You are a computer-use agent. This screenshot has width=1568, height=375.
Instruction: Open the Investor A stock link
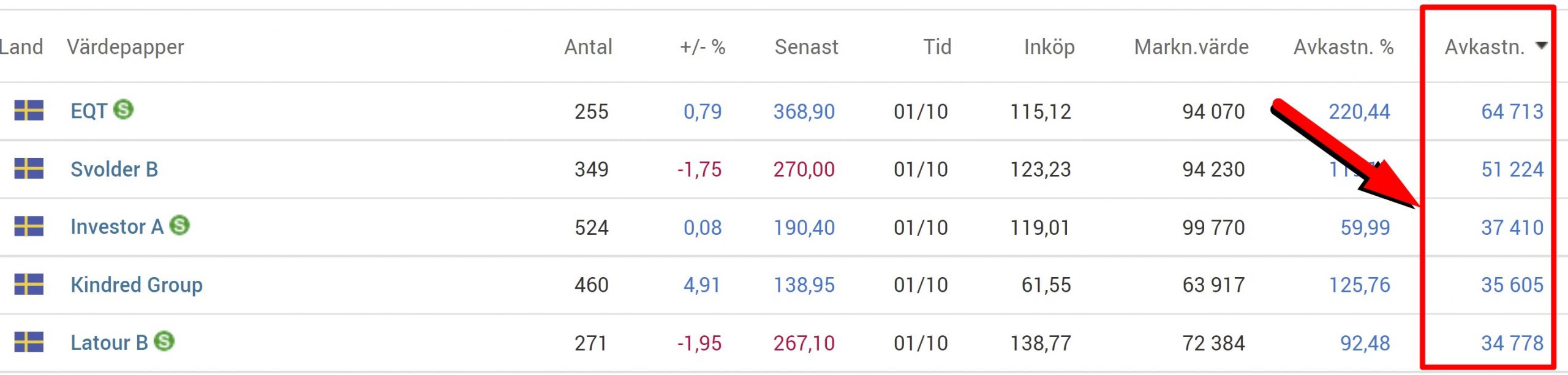pos(116,227)
